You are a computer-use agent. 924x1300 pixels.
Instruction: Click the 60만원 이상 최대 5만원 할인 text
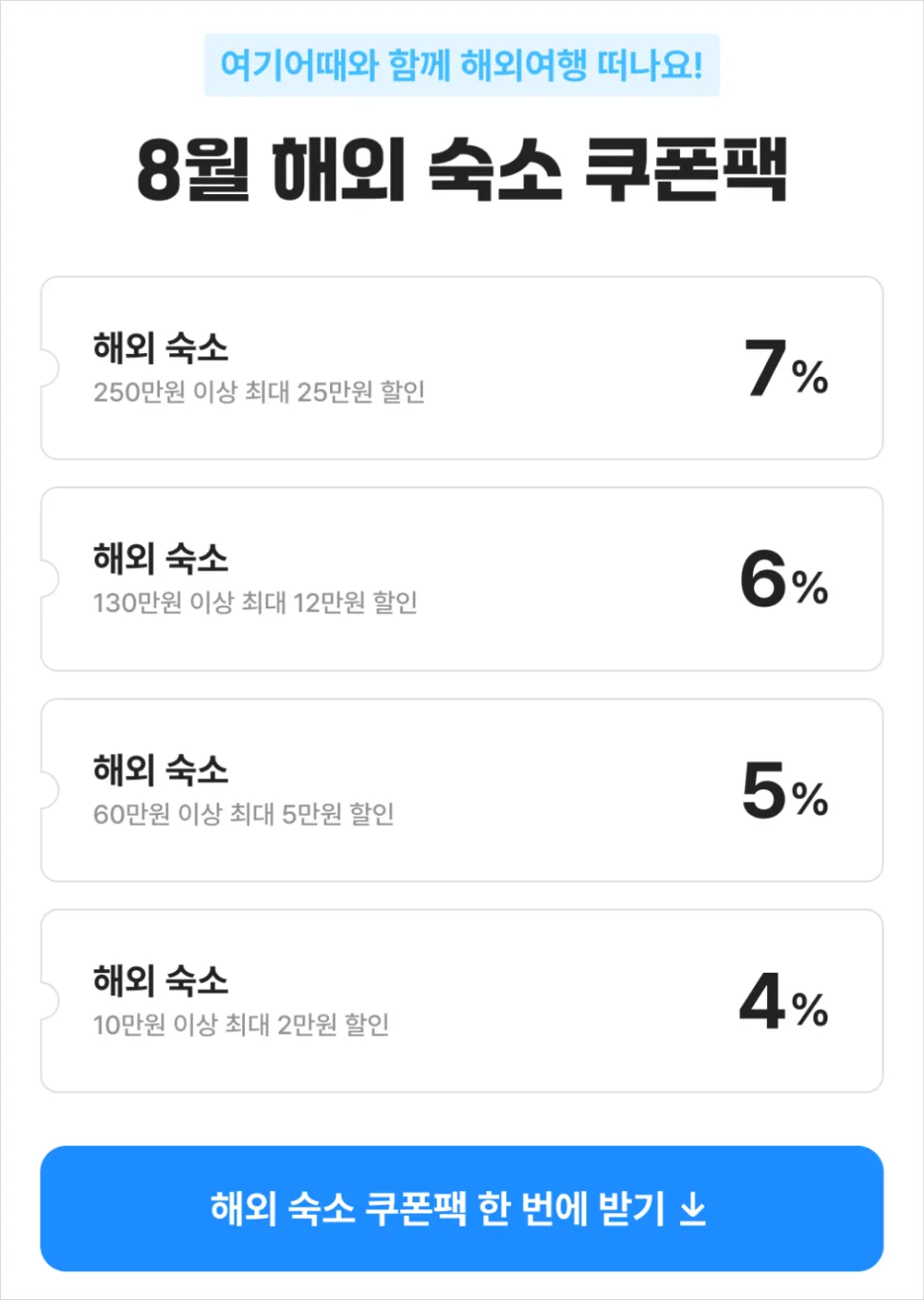click(x=244, y=814)
